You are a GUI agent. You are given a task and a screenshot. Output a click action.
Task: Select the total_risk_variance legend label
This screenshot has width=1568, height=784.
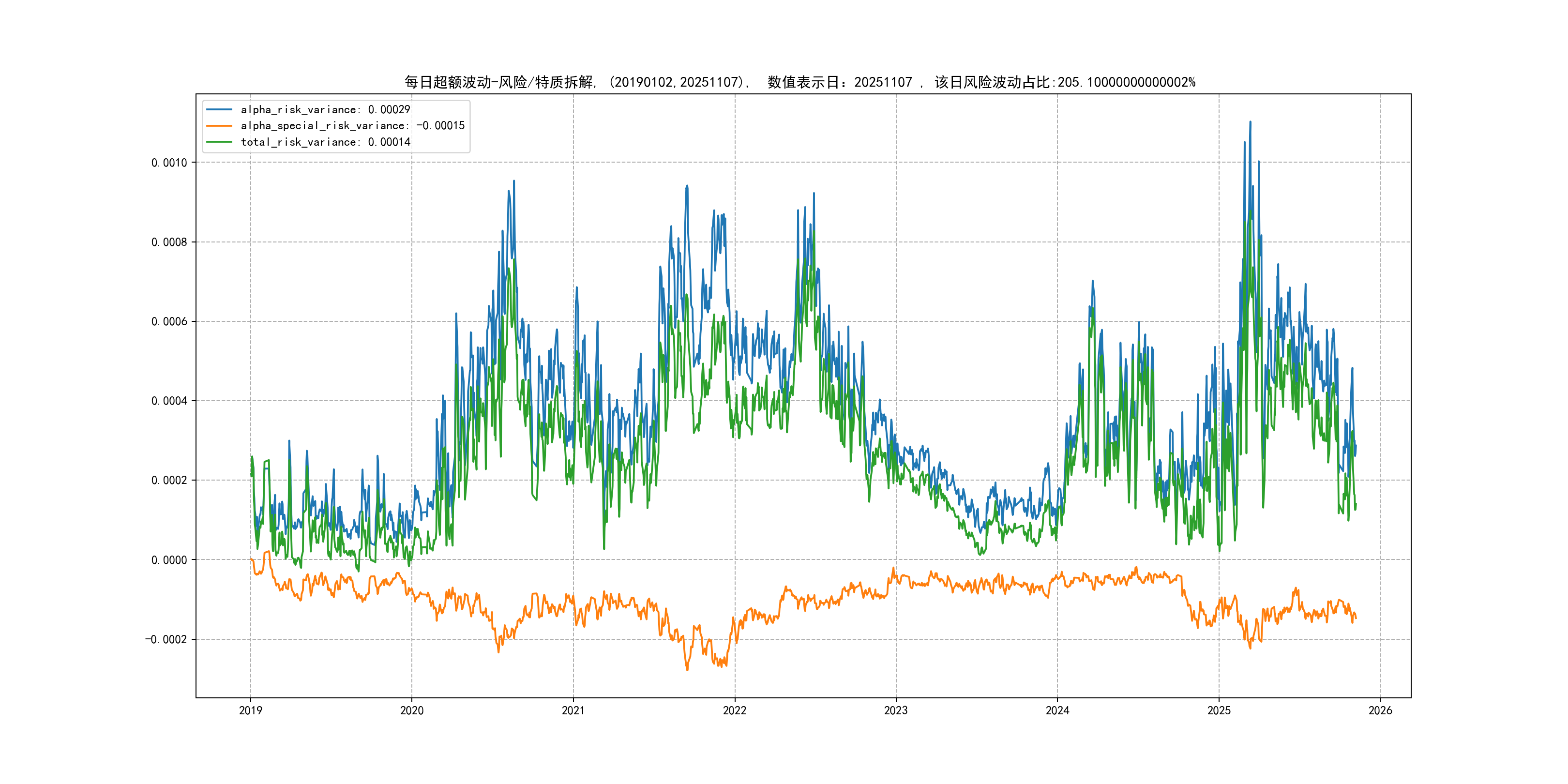tap(326, 142)
